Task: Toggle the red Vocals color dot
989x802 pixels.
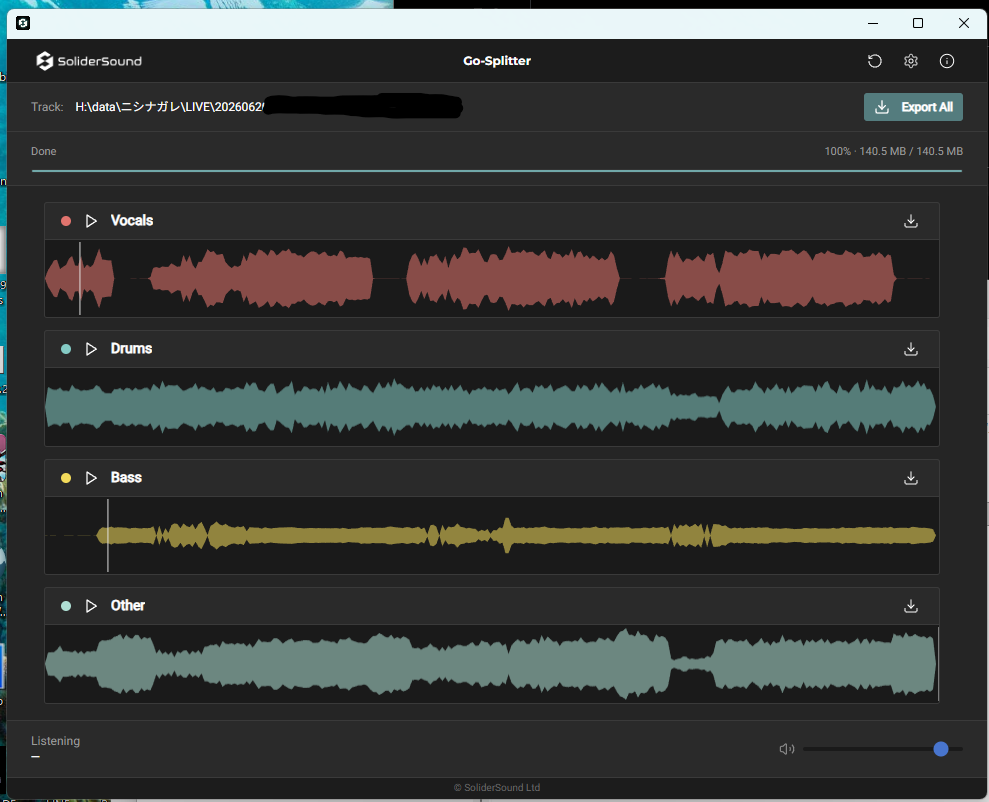Action: [66, 221]
